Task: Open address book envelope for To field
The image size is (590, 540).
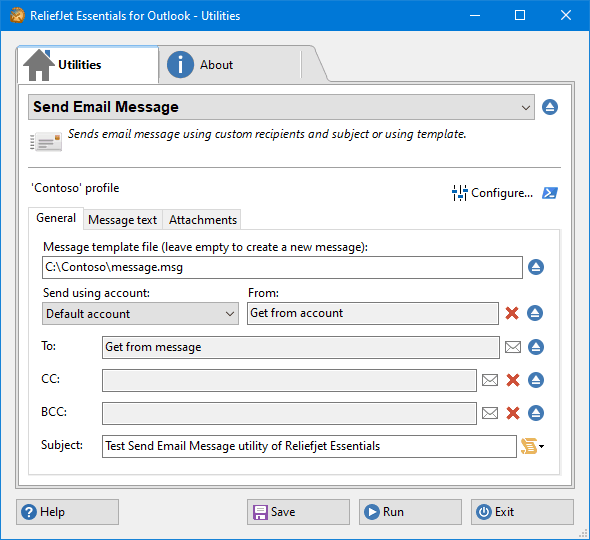Action: (x=512, y=347)
